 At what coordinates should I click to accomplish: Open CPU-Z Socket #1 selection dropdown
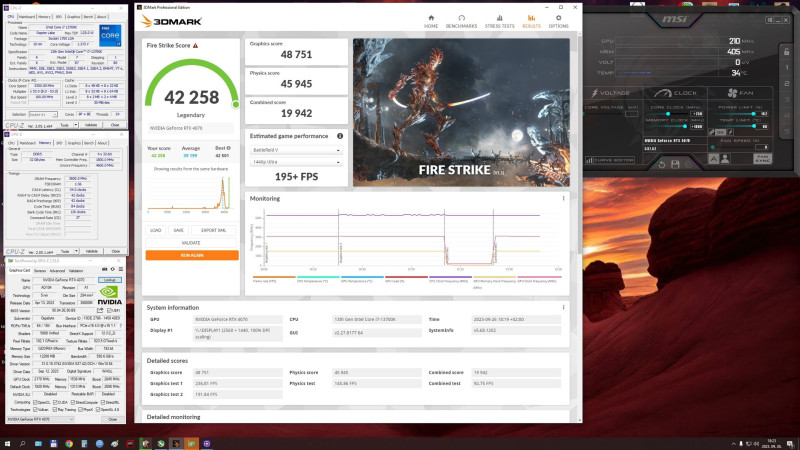pos(43,114)
